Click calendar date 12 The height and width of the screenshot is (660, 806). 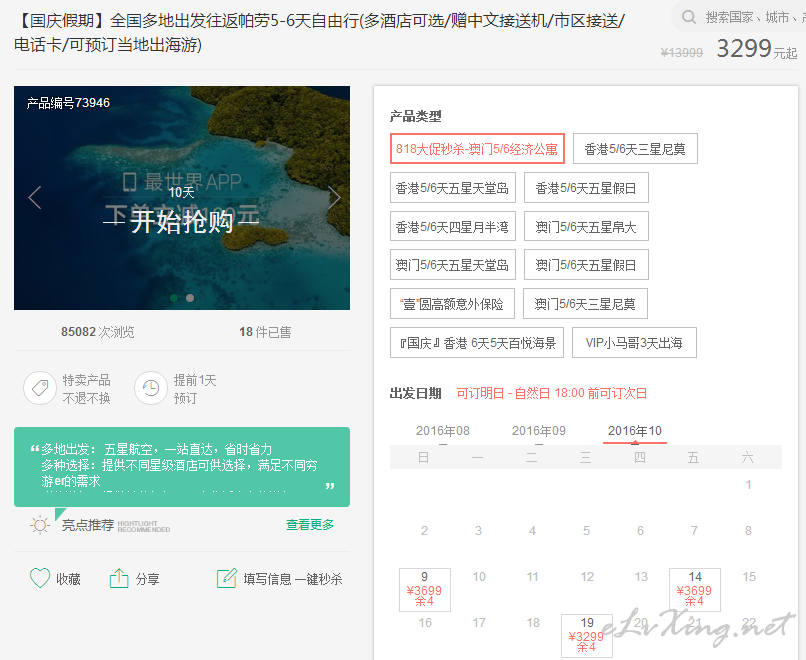tap(587, 577)
